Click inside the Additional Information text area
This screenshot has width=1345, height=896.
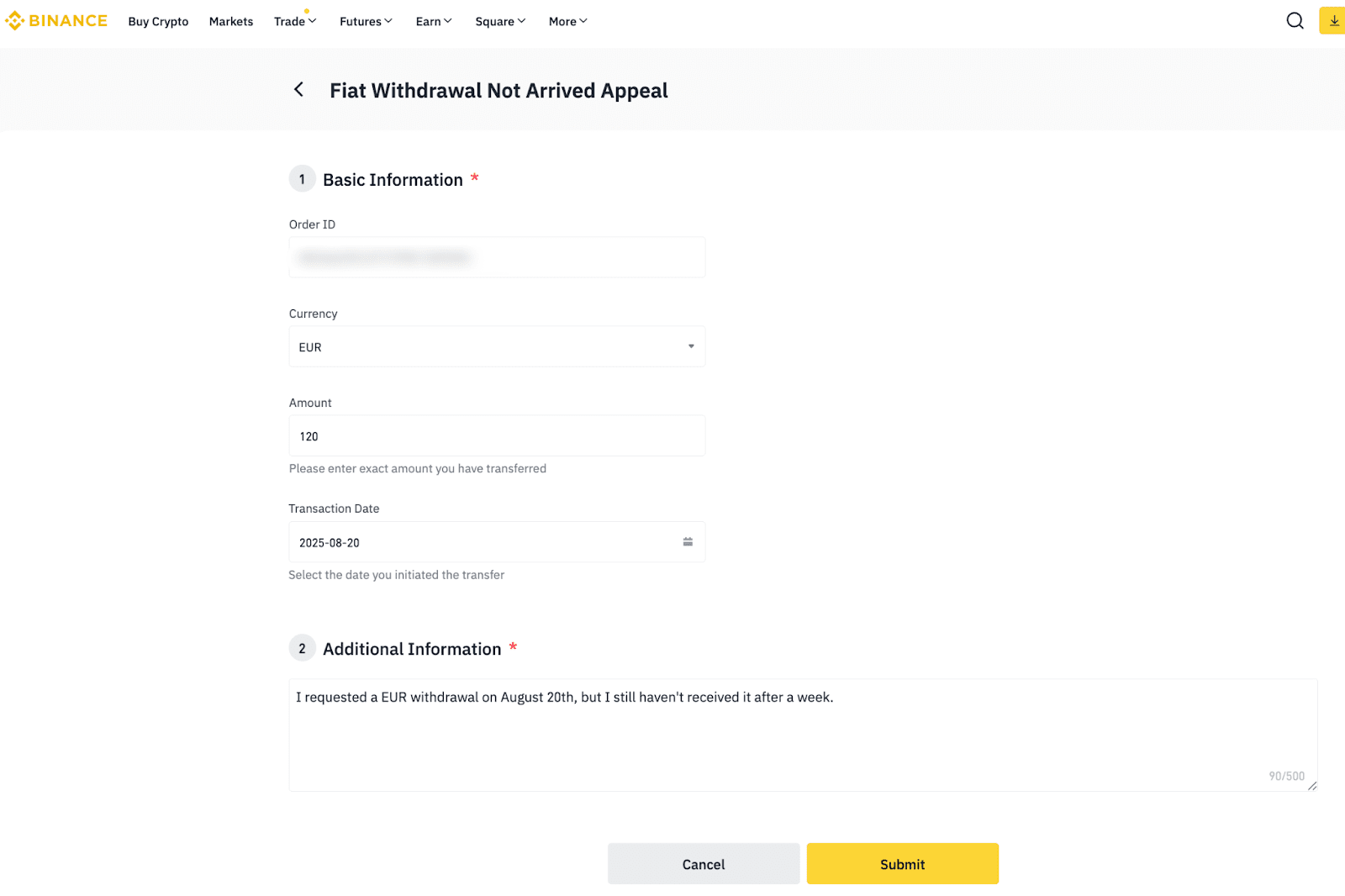coord(803,735)
